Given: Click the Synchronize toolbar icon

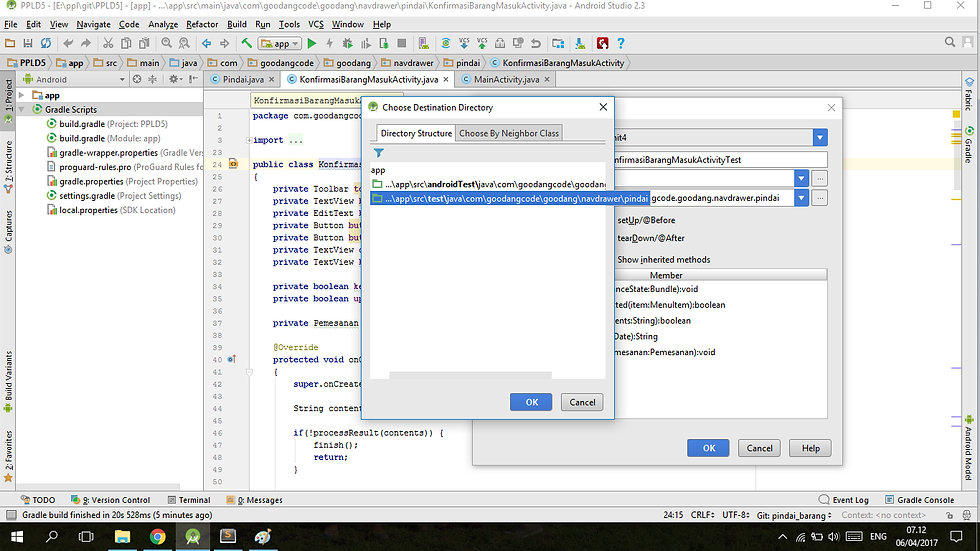Looking at the screenshot, I should (46, 43).
